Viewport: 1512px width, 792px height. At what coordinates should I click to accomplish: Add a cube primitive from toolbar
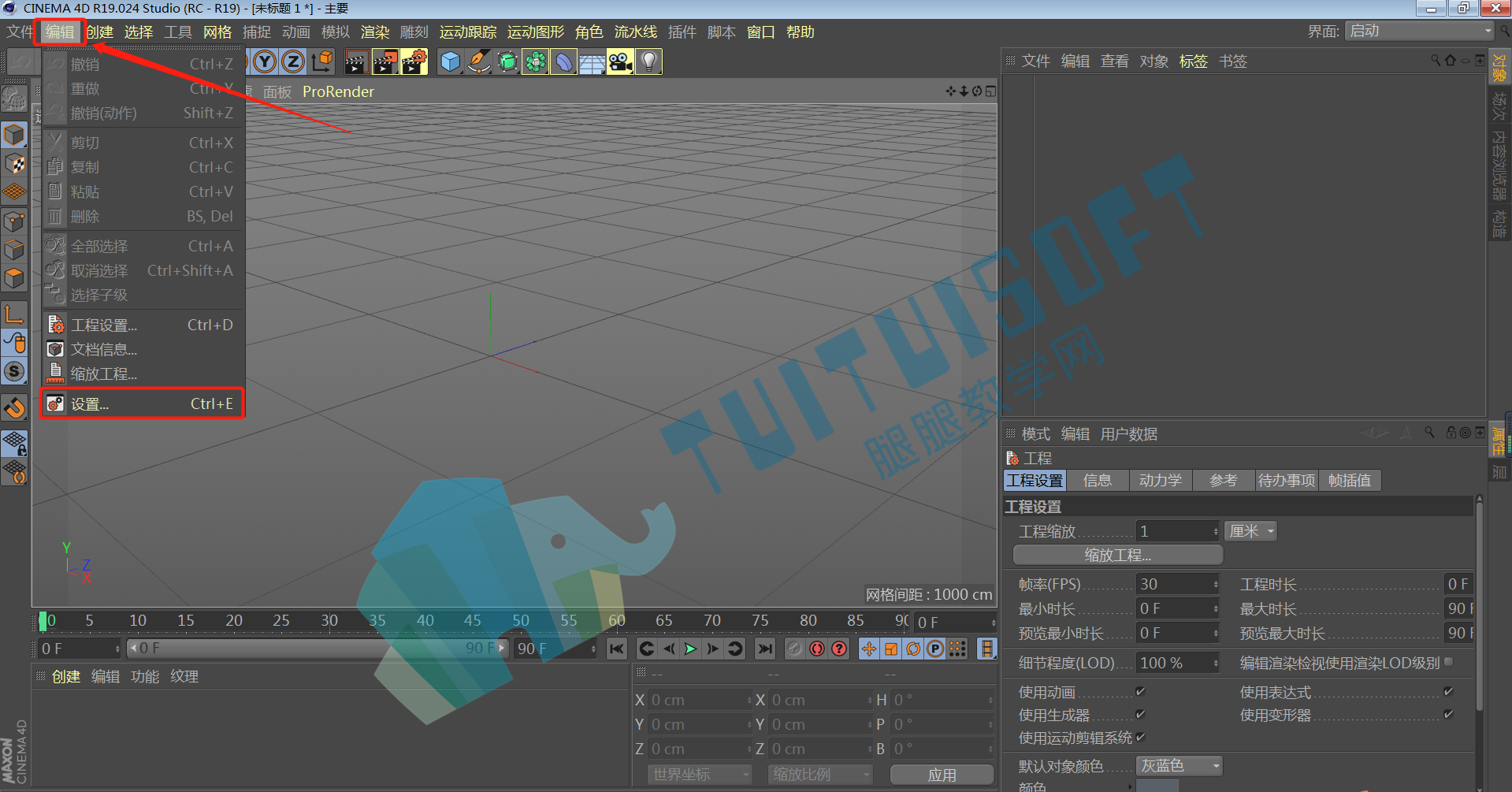point(450,61)
